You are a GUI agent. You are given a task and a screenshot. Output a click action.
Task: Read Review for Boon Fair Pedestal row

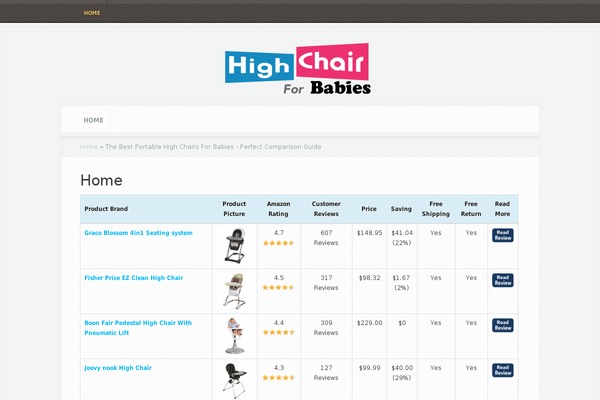502,325
